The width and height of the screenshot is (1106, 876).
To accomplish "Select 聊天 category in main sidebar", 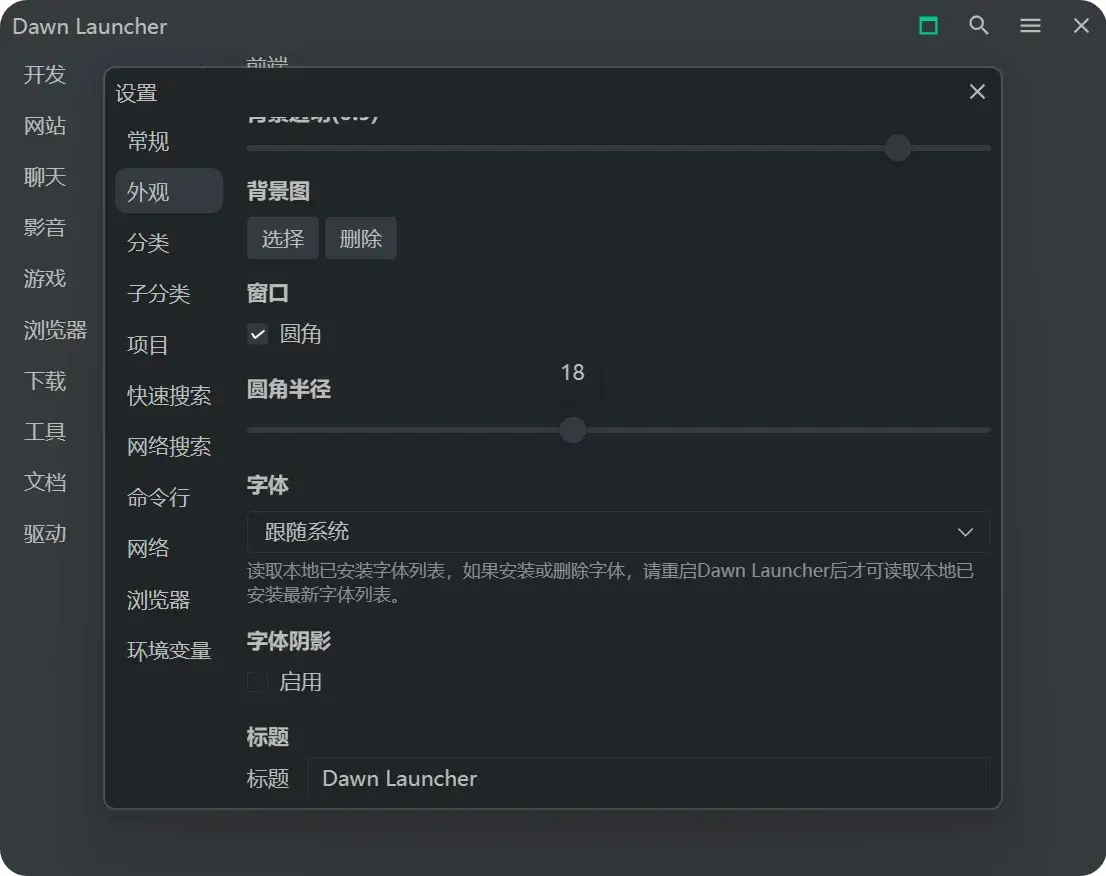I will [x=44, y=176].
